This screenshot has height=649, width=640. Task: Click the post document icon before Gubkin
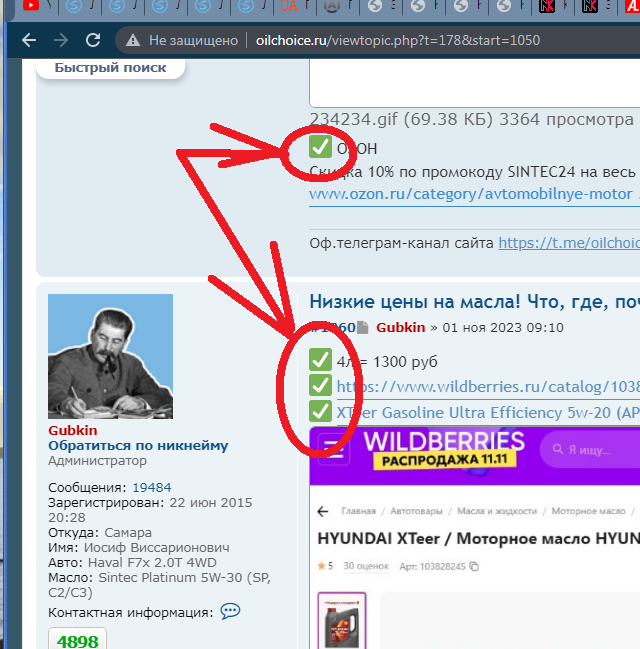(x=362, y=327)
